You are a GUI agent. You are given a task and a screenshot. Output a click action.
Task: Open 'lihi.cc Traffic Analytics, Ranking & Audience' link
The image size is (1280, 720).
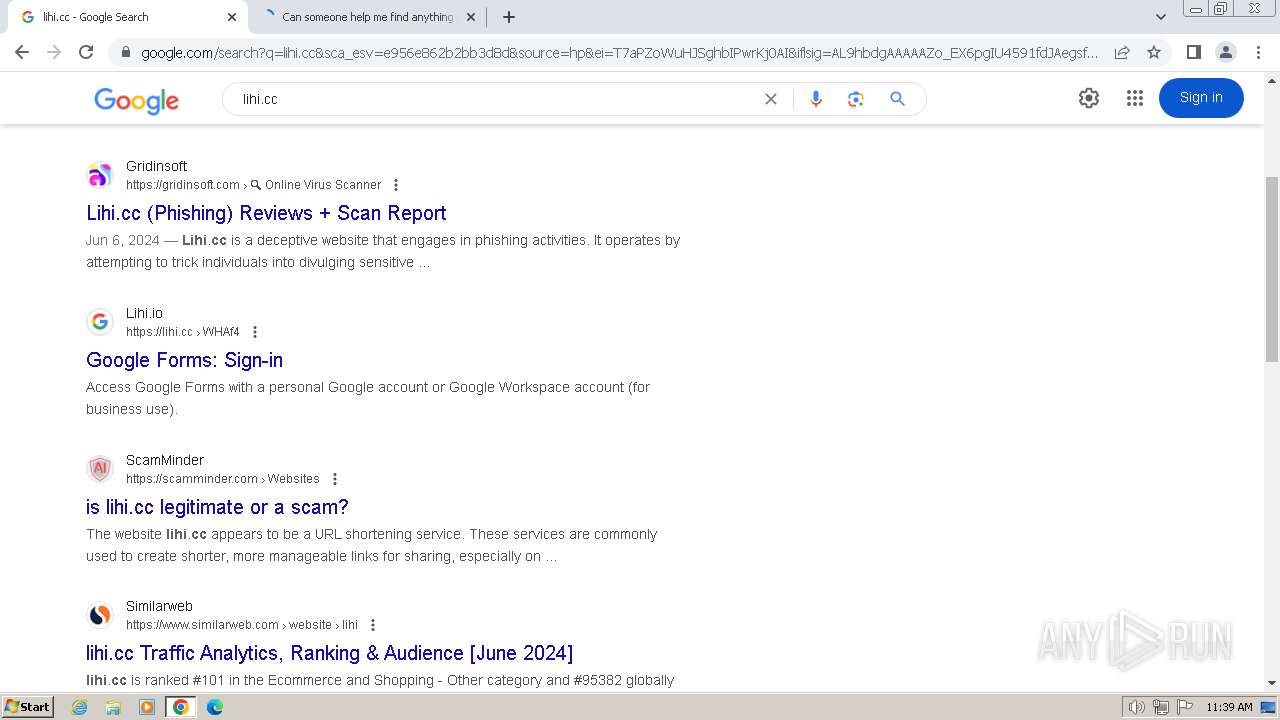click(x=329, y=653)
